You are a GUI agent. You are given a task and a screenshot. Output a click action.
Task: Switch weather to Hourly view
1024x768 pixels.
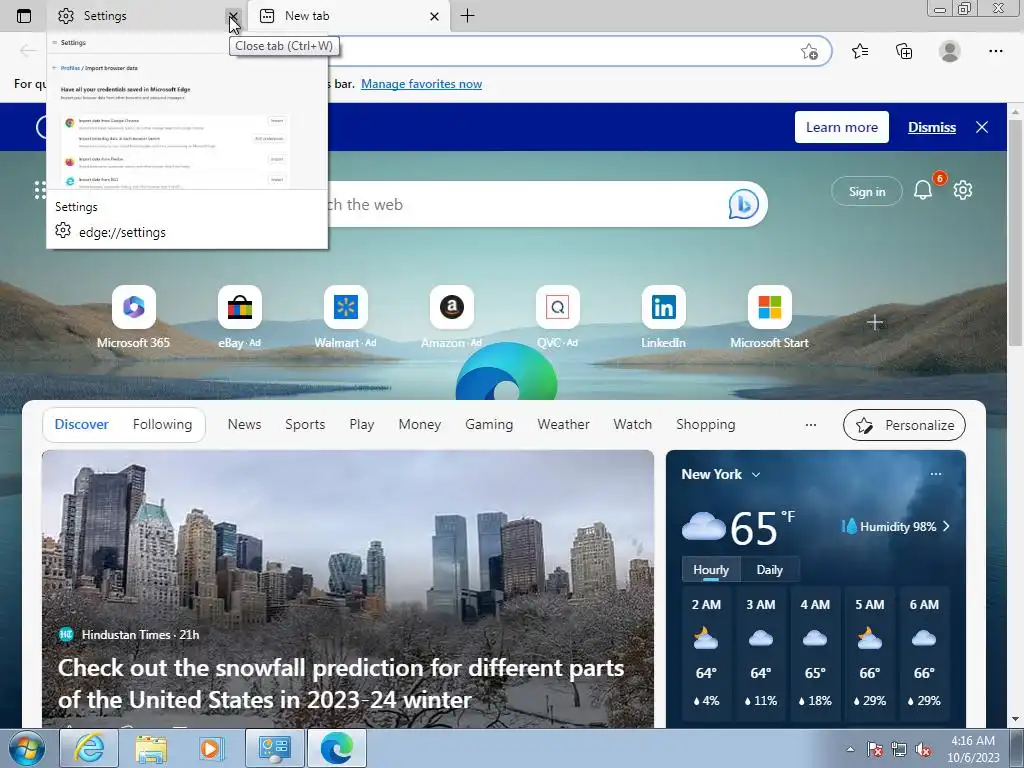click(x=711, y=569)
